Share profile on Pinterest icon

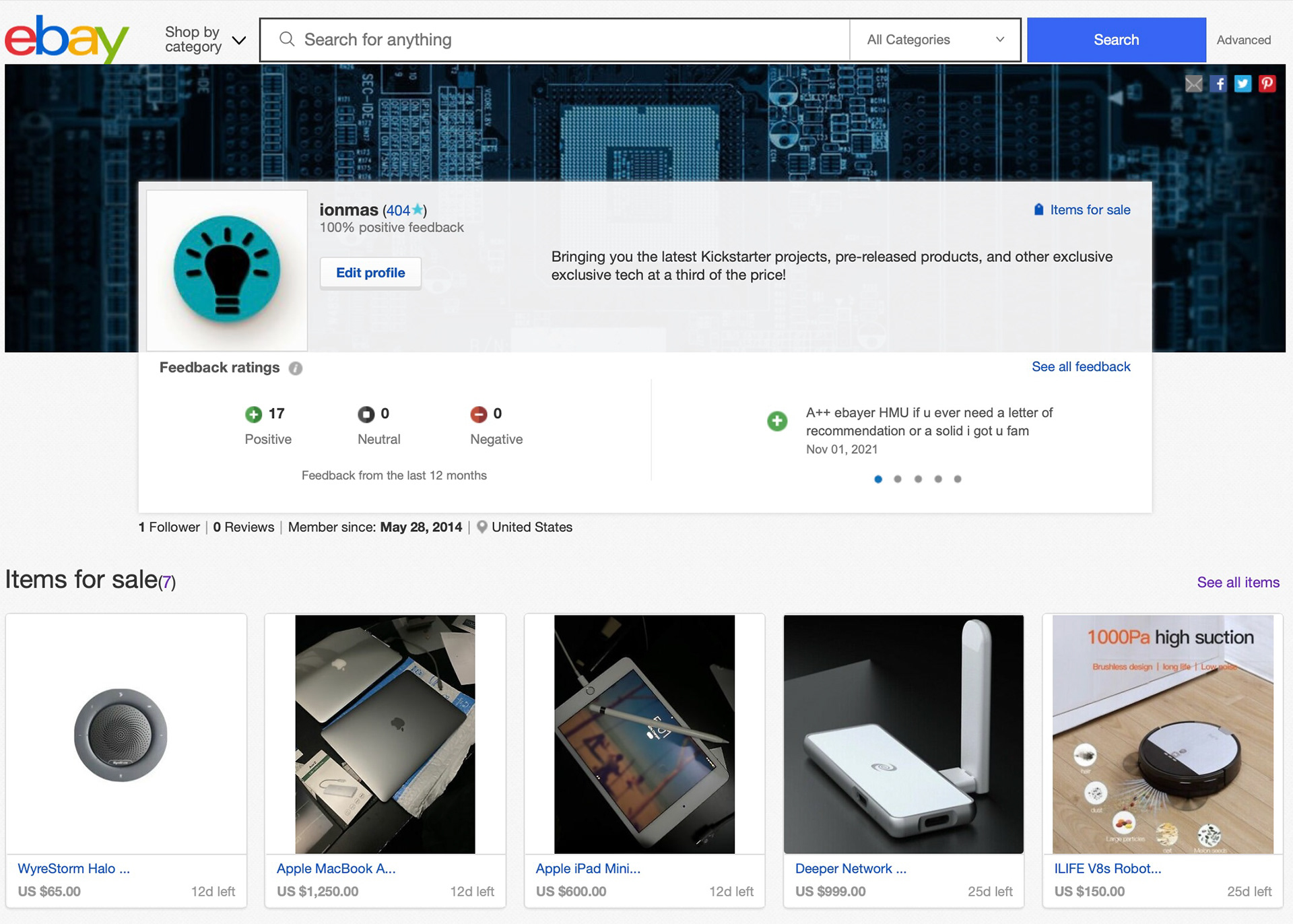click(1267, 84)
